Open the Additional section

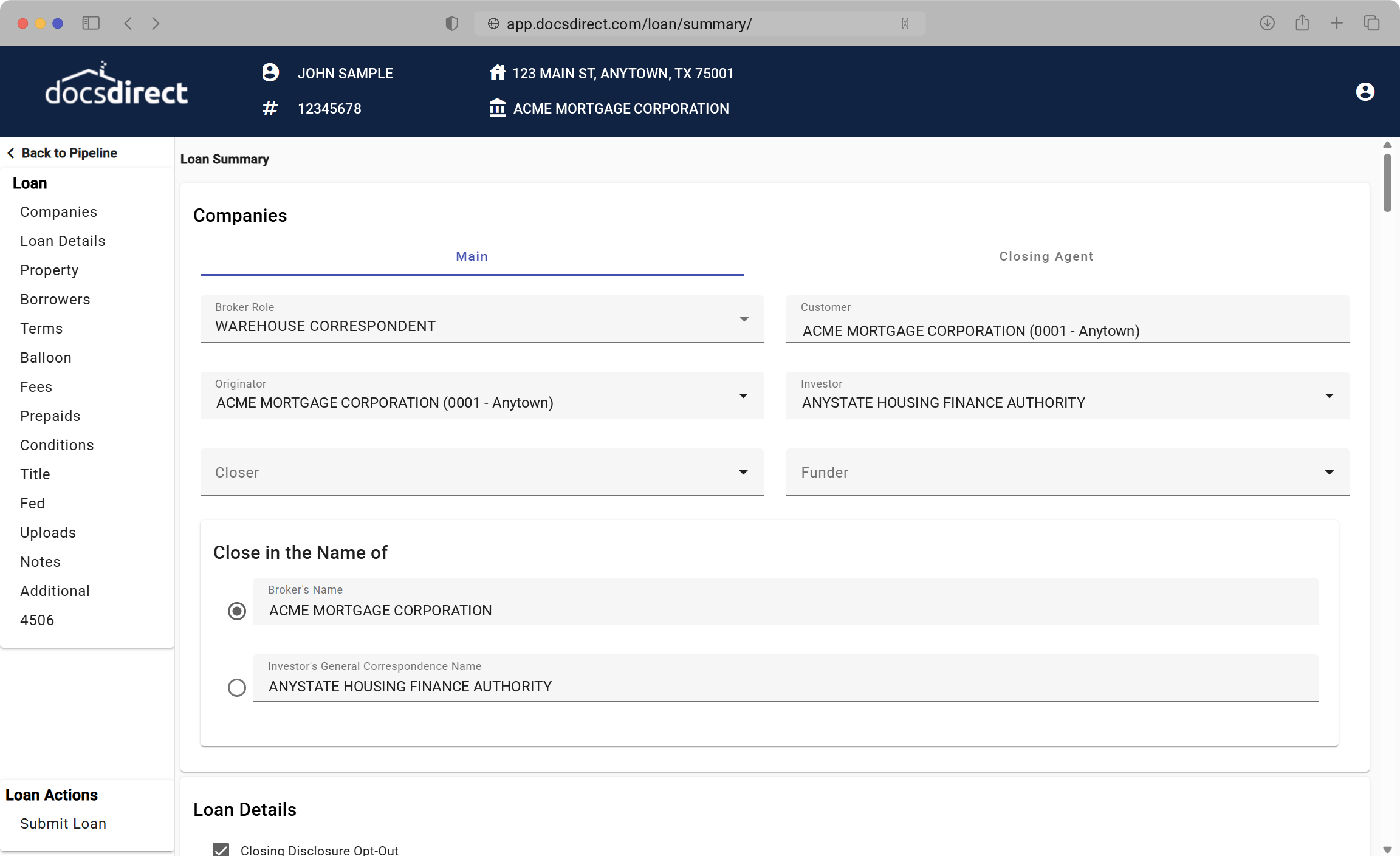tap(55, 591)
